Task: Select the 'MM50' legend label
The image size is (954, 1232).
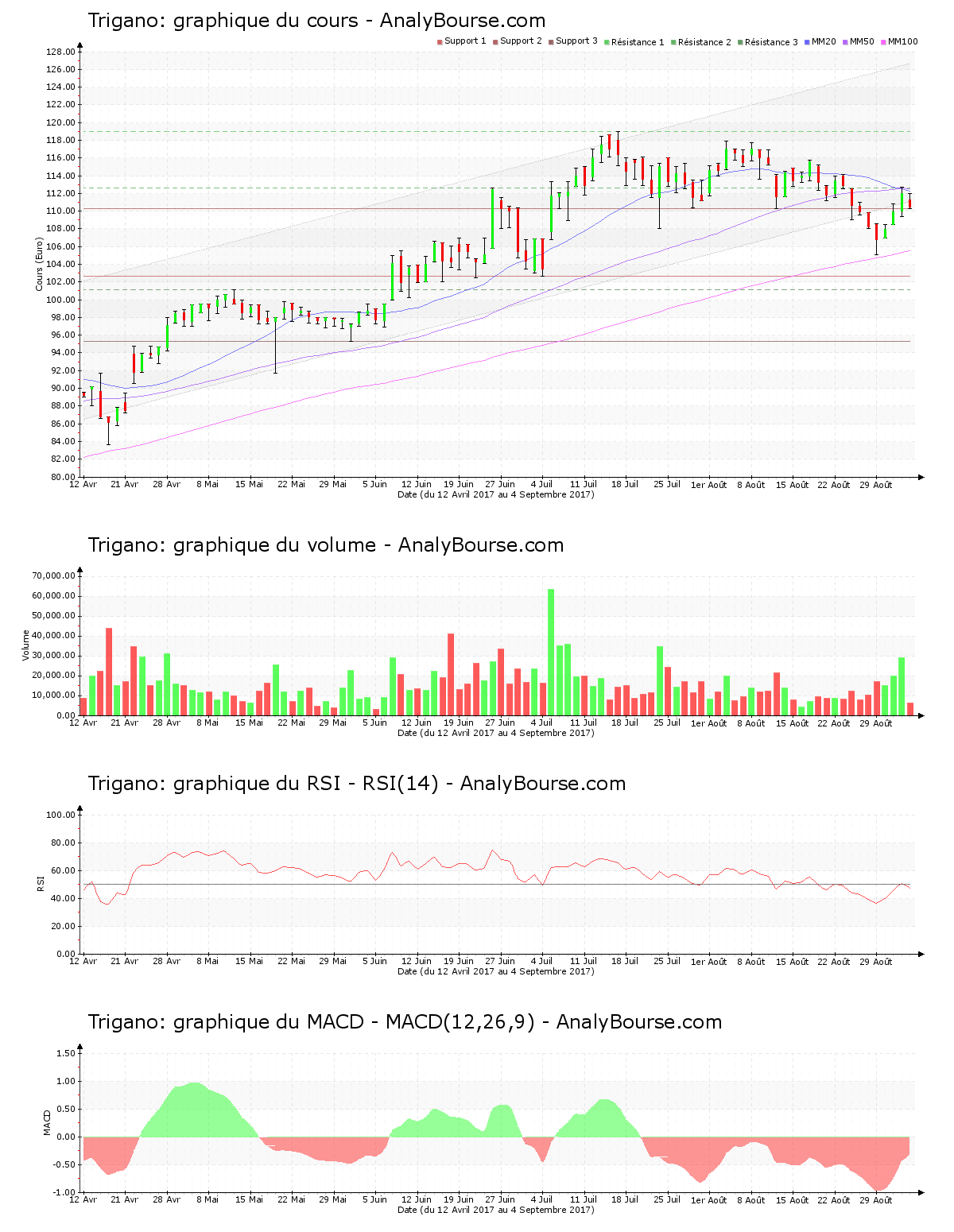Action: click(862, 41)
